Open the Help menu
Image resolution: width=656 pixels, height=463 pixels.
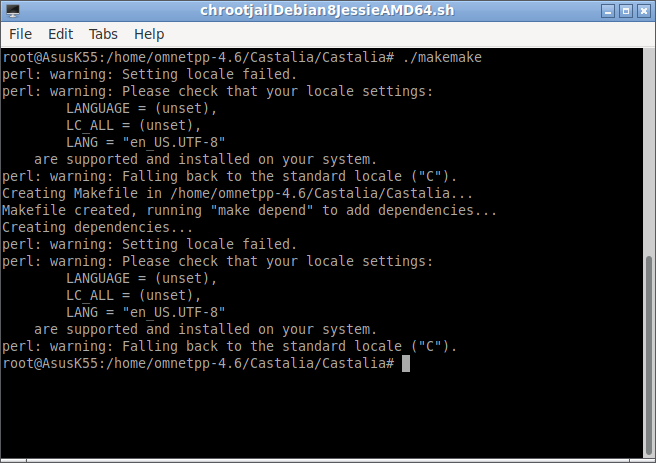pyautogui.click(x=149, y=34)
